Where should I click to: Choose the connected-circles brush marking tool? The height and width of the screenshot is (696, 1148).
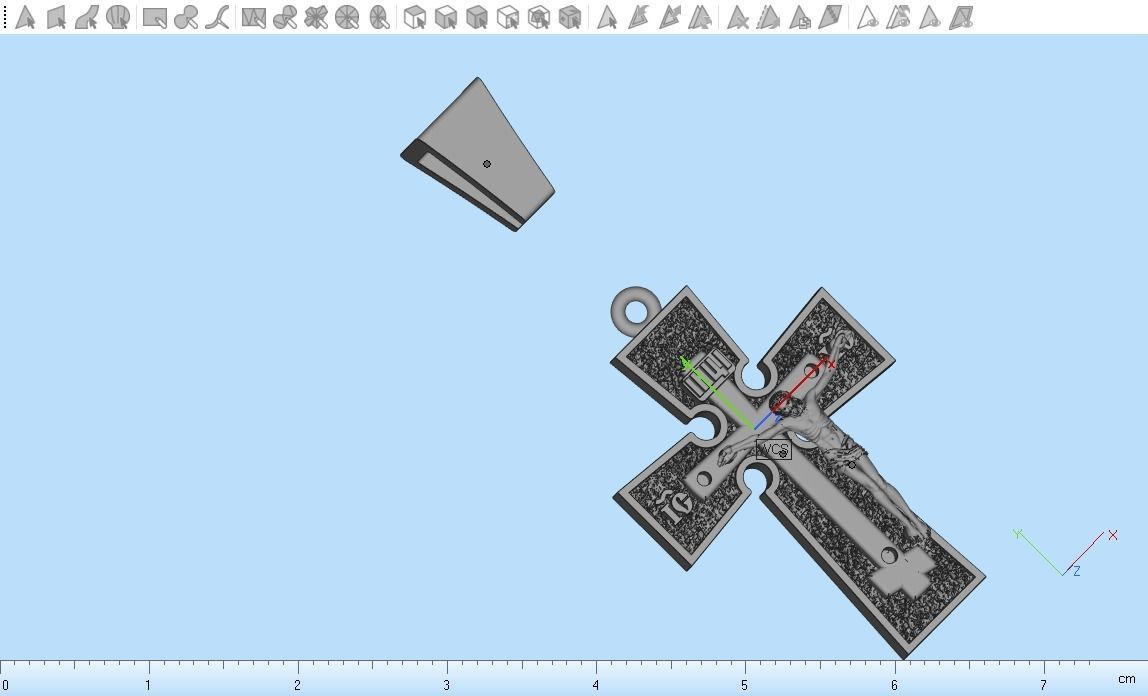pos(186,17)
